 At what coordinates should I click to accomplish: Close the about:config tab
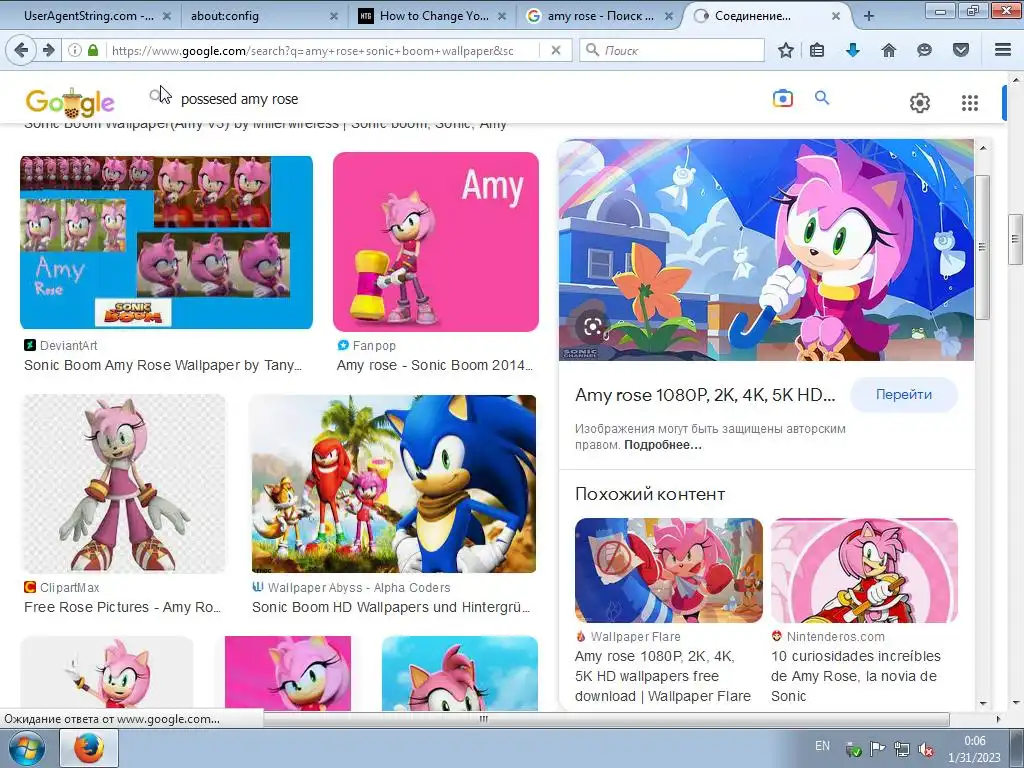[334, 16]
